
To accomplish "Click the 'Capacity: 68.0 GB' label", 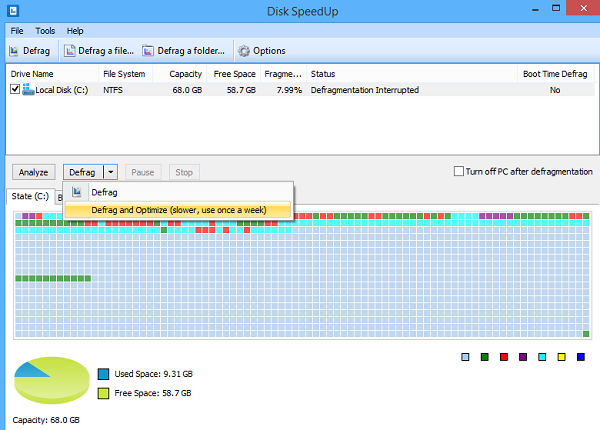I will pyautogui.click(x=46, y=420).
